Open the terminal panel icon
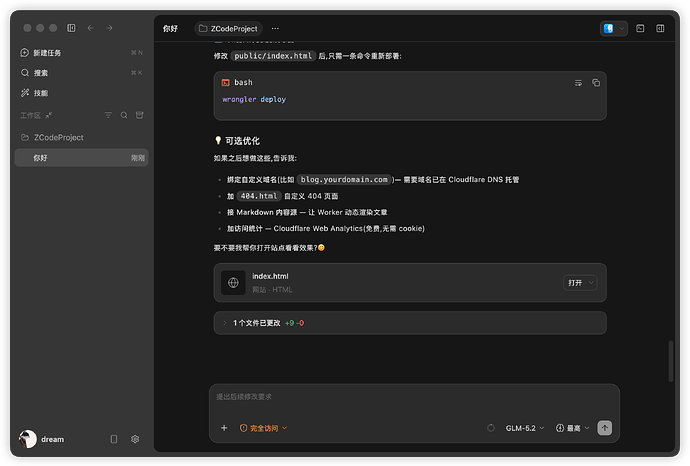 640,29
